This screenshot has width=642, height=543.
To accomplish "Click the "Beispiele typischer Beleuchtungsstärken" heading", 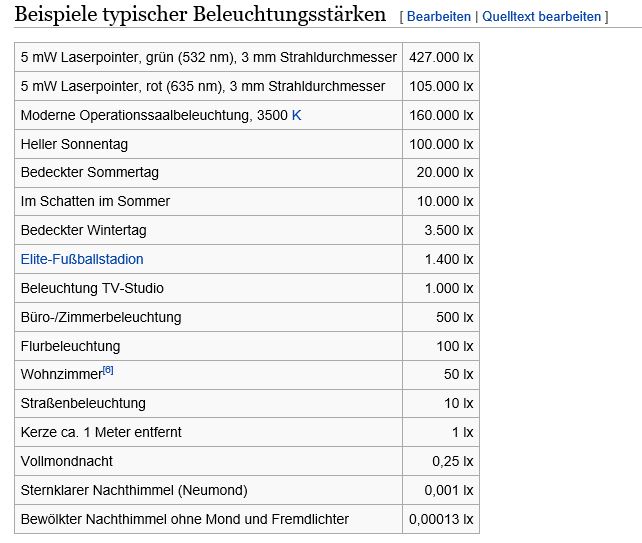I will (200, 15).
